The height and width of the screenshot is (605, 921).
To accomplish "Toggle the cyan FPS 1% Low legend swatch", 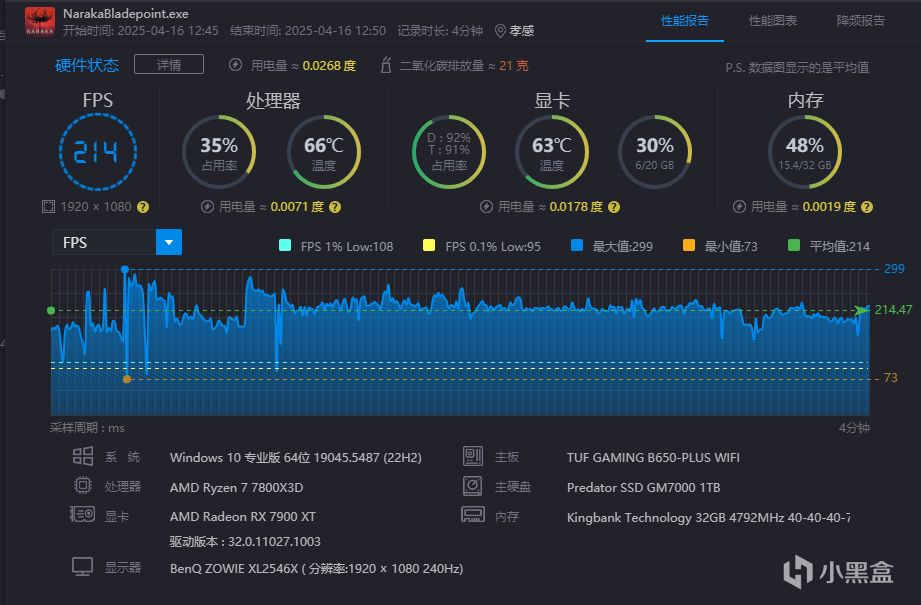I will [x=285, y=246].
